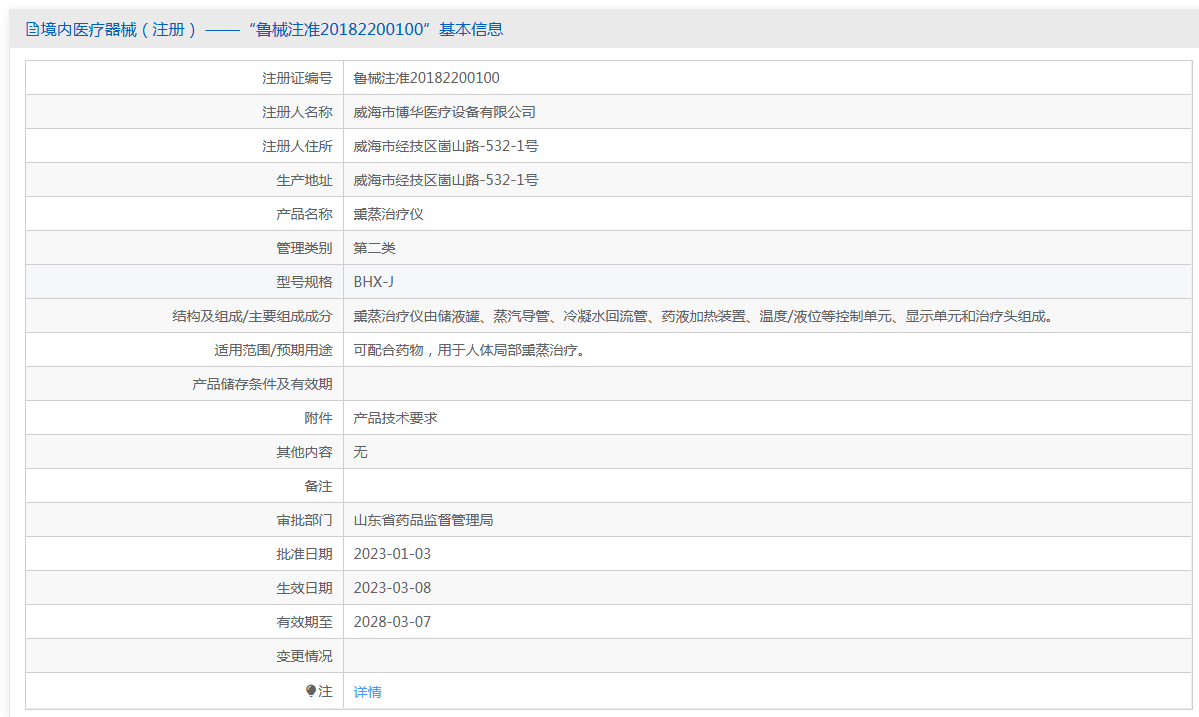Select model value BHX-J
The width and height of the screenshot is (1199, 717).
coord(373,282)
